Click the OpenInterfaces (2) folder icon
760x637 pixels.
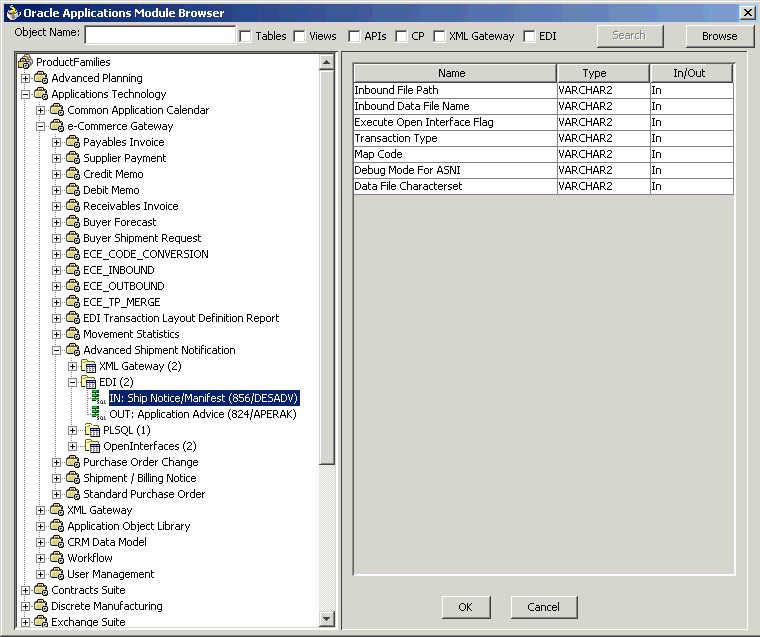pyautogui.click(x=93, y=446)
